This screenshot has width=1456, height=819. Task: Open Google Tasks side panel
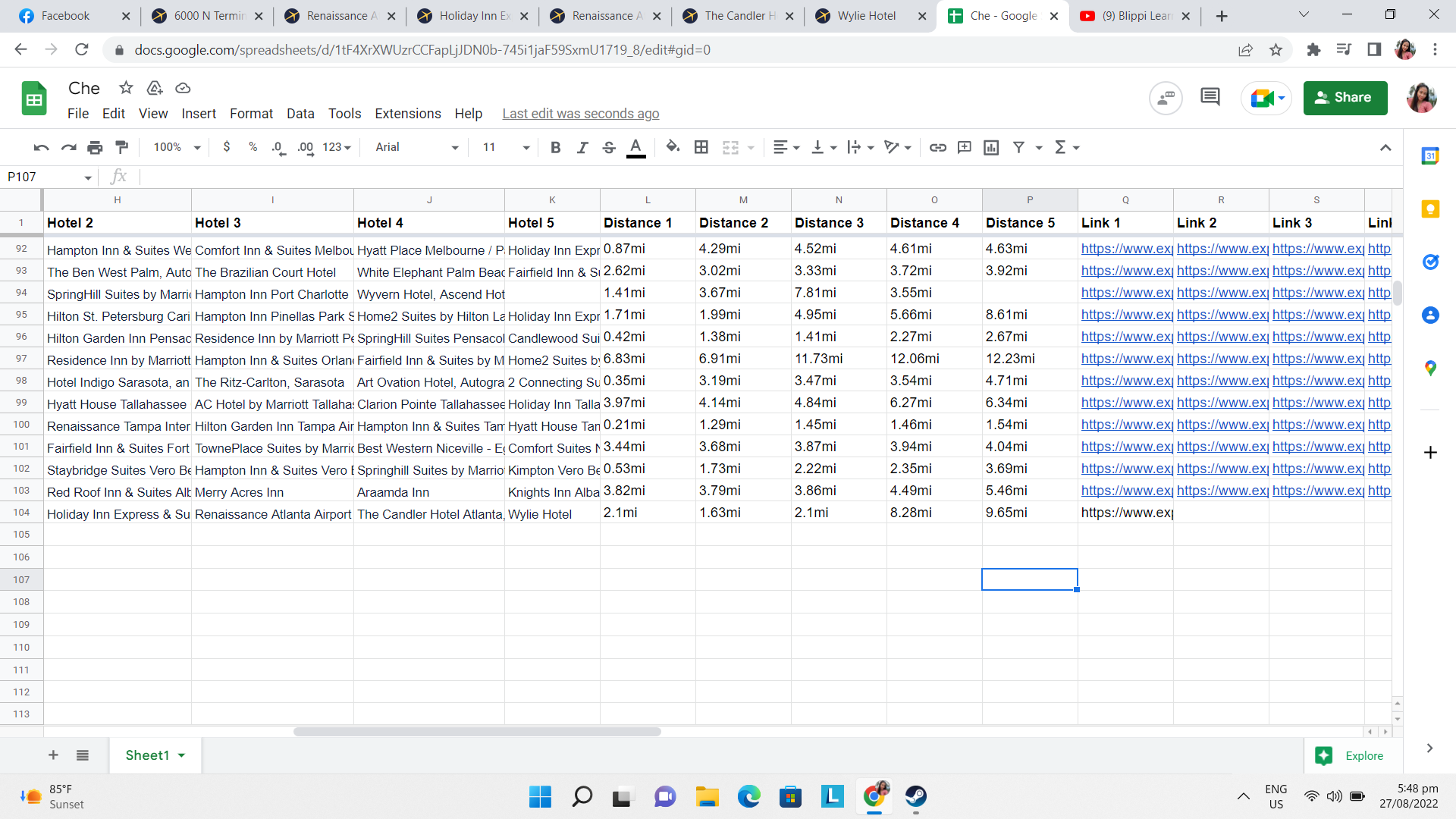[x=1430, y=262]
